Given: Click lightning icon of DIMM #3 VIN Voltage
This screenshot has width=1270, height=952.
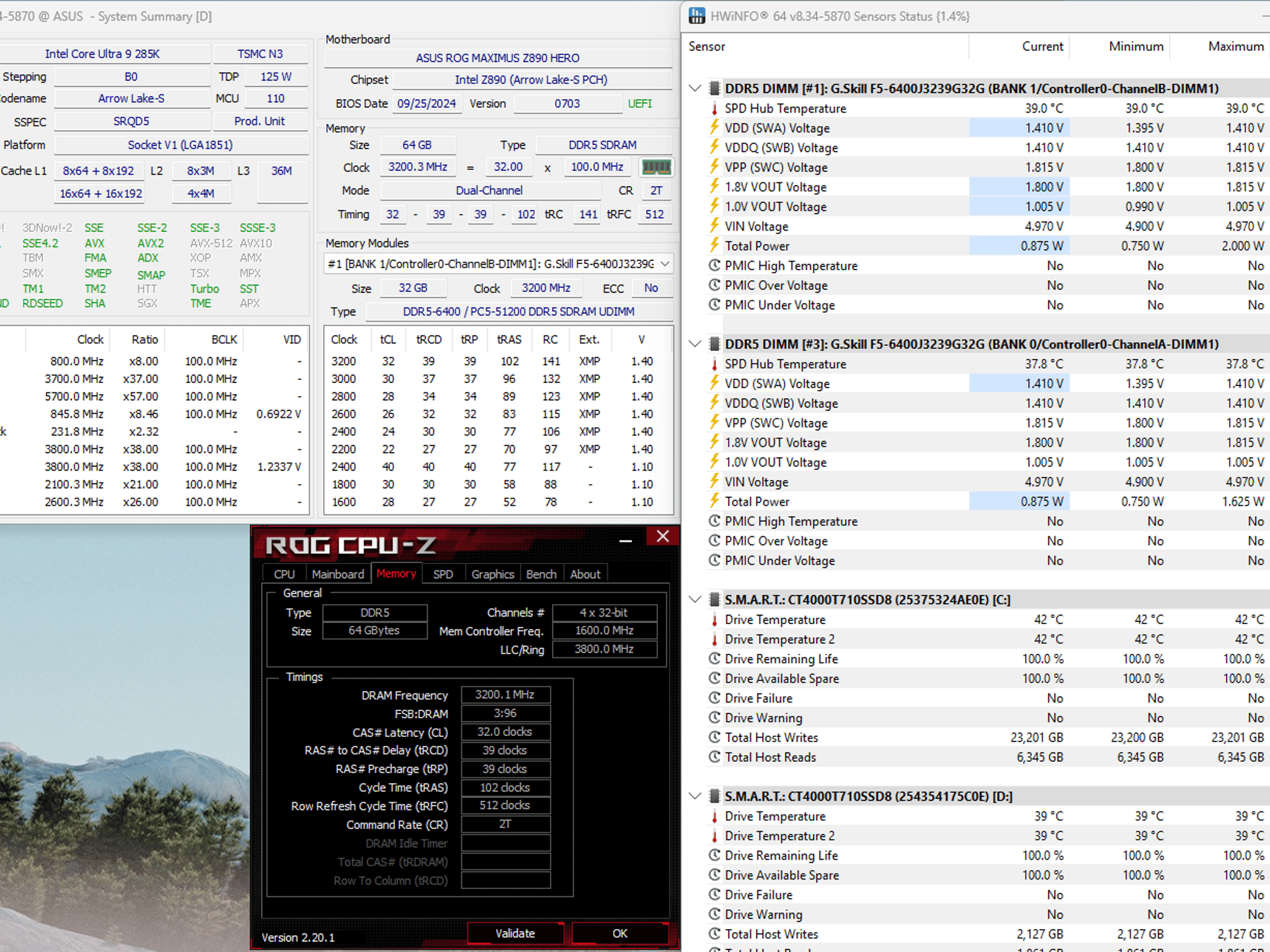Looking at the screenshot, I should (x=714, y=482).
